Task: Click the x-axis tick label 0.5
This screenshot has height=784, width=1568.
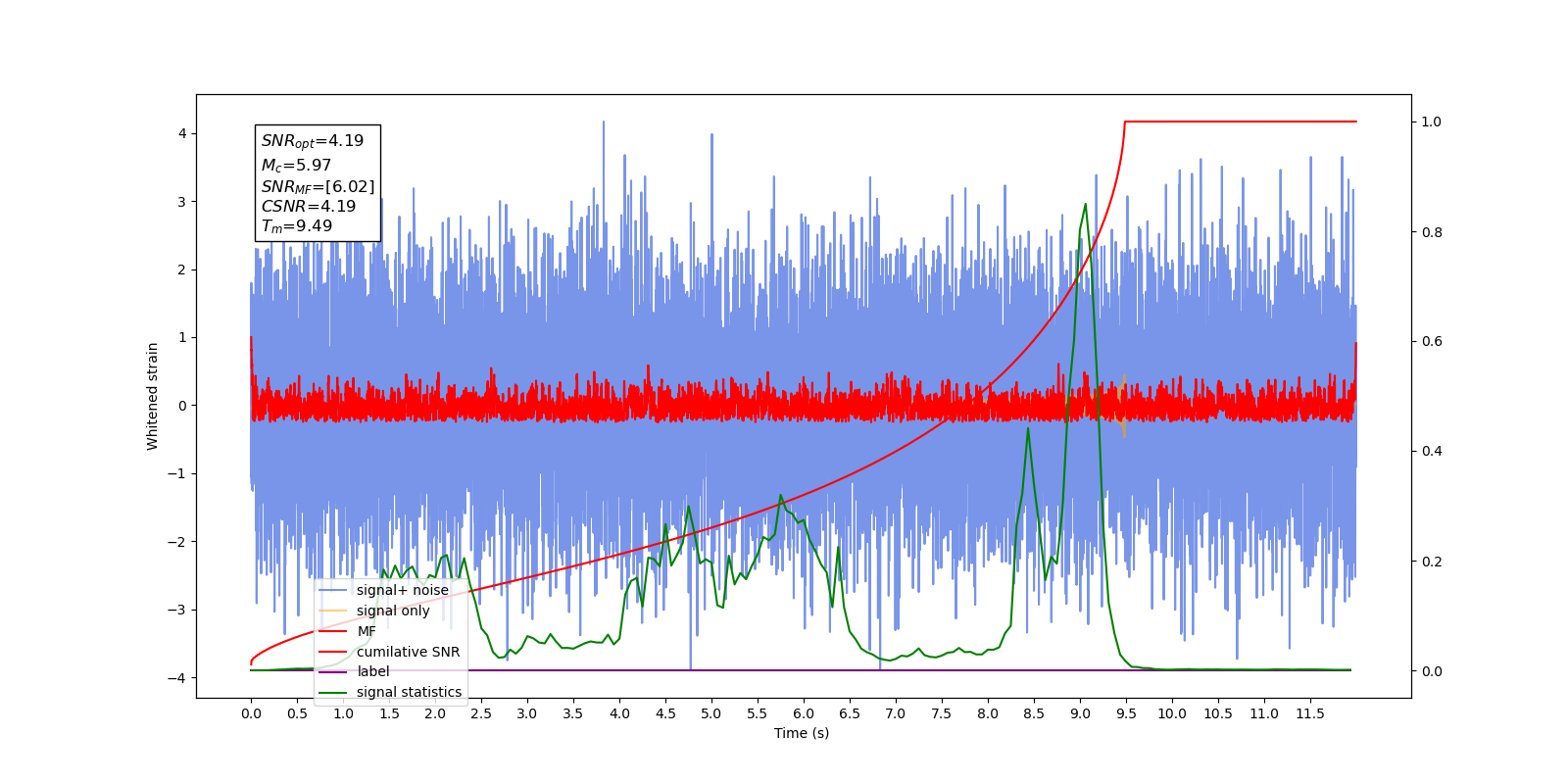Action: pos(297,713)
